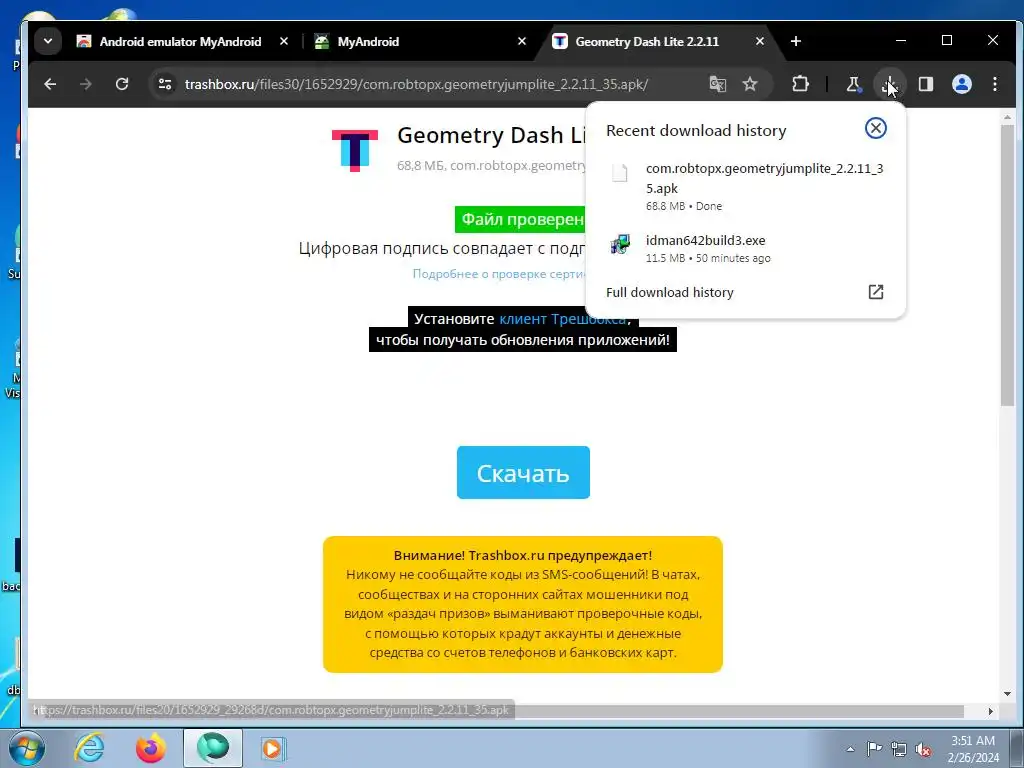The height and width of the screenshot is (768, 1024).
Task: Open the side panel icon
Action: pyautogui.click(x=925, y=84)
